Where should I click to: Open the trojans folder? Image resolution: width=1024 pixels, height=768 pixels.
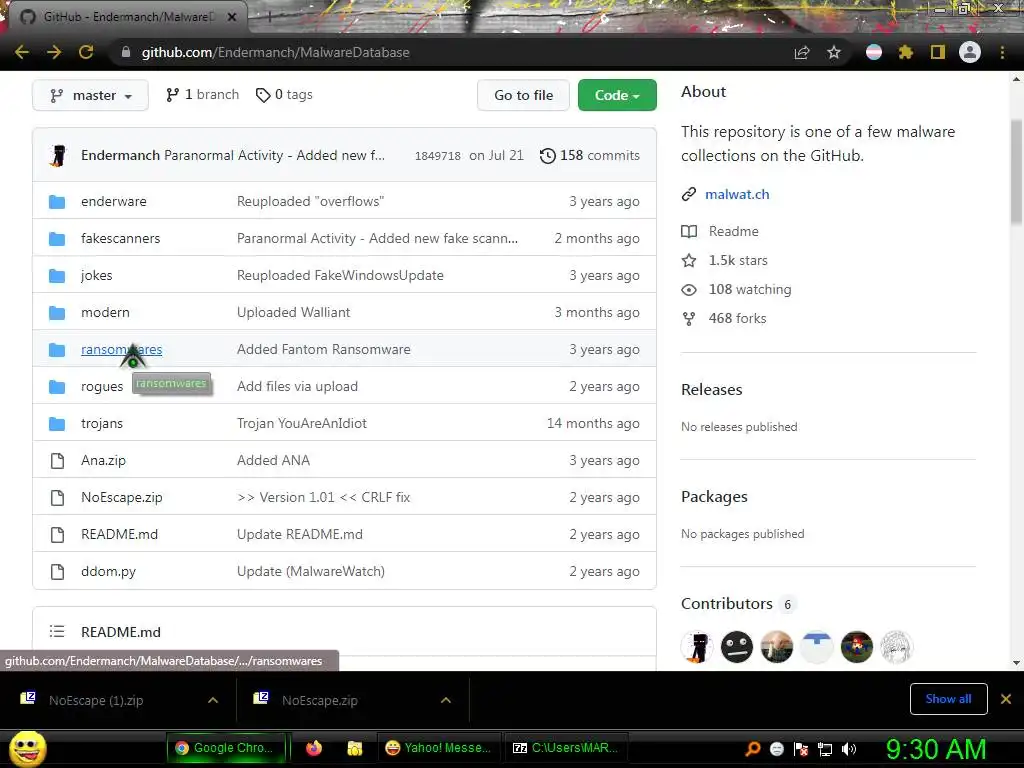click(102, 423)
